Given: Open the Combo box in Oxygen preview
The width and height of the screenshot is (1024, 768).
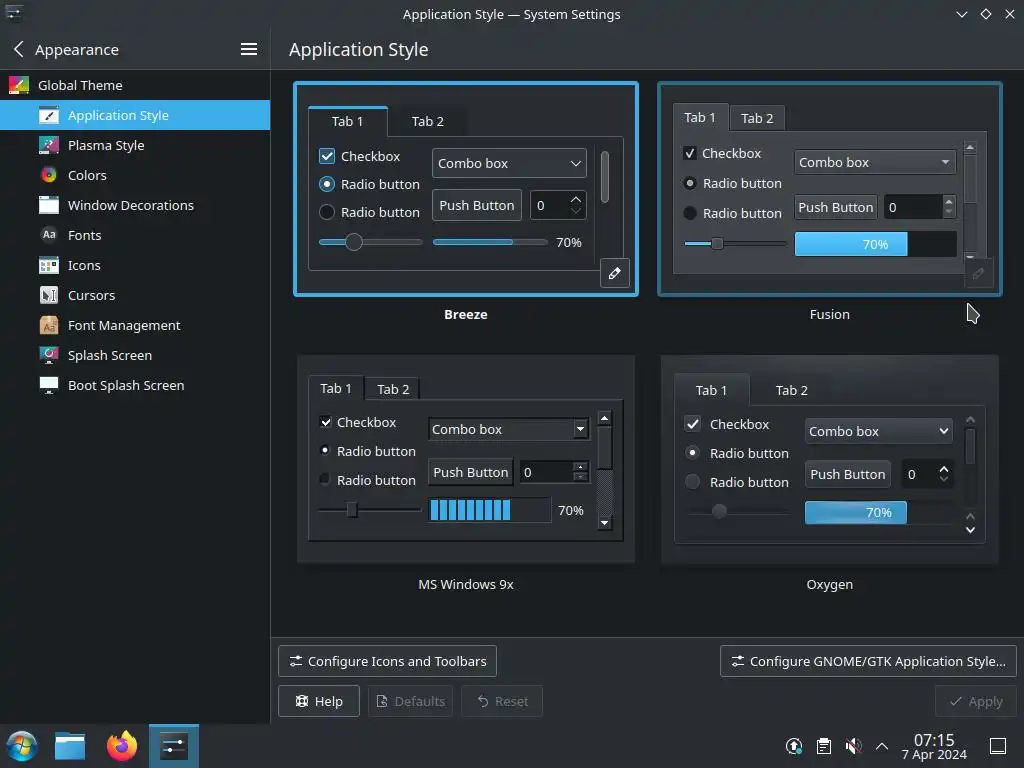Looking at the screenshot, I should 878,431.
